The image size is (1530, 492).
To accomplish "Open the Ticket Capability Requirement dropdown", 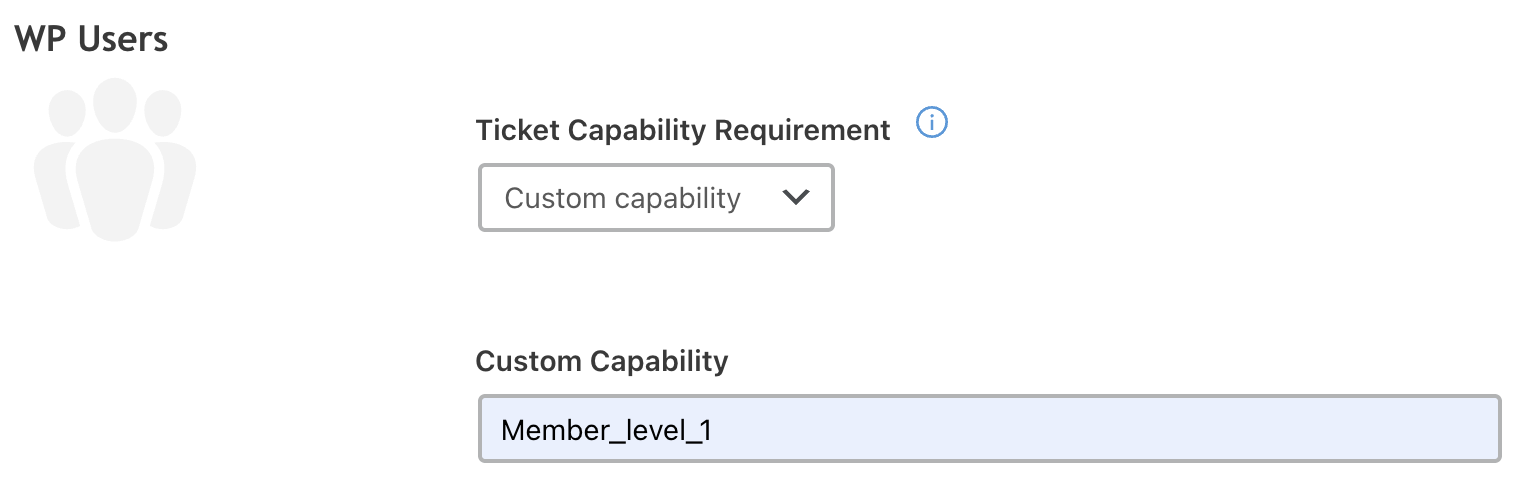I will pyautogui.click(x=656, y=198).
